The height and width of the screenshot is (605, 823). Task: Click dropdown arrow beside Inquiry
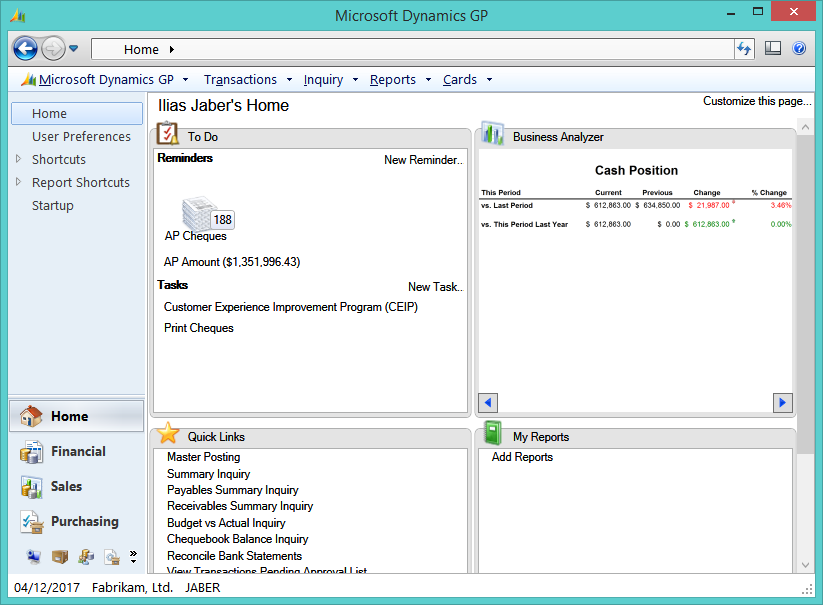click(x=355, y=80)
